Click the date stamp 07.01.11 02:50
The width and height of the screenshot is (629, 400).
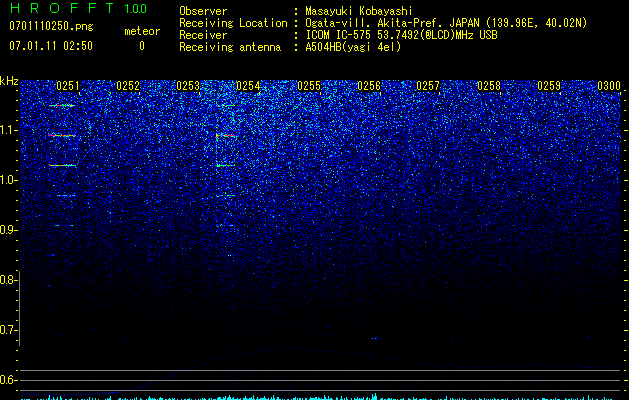tap(51, 46)
